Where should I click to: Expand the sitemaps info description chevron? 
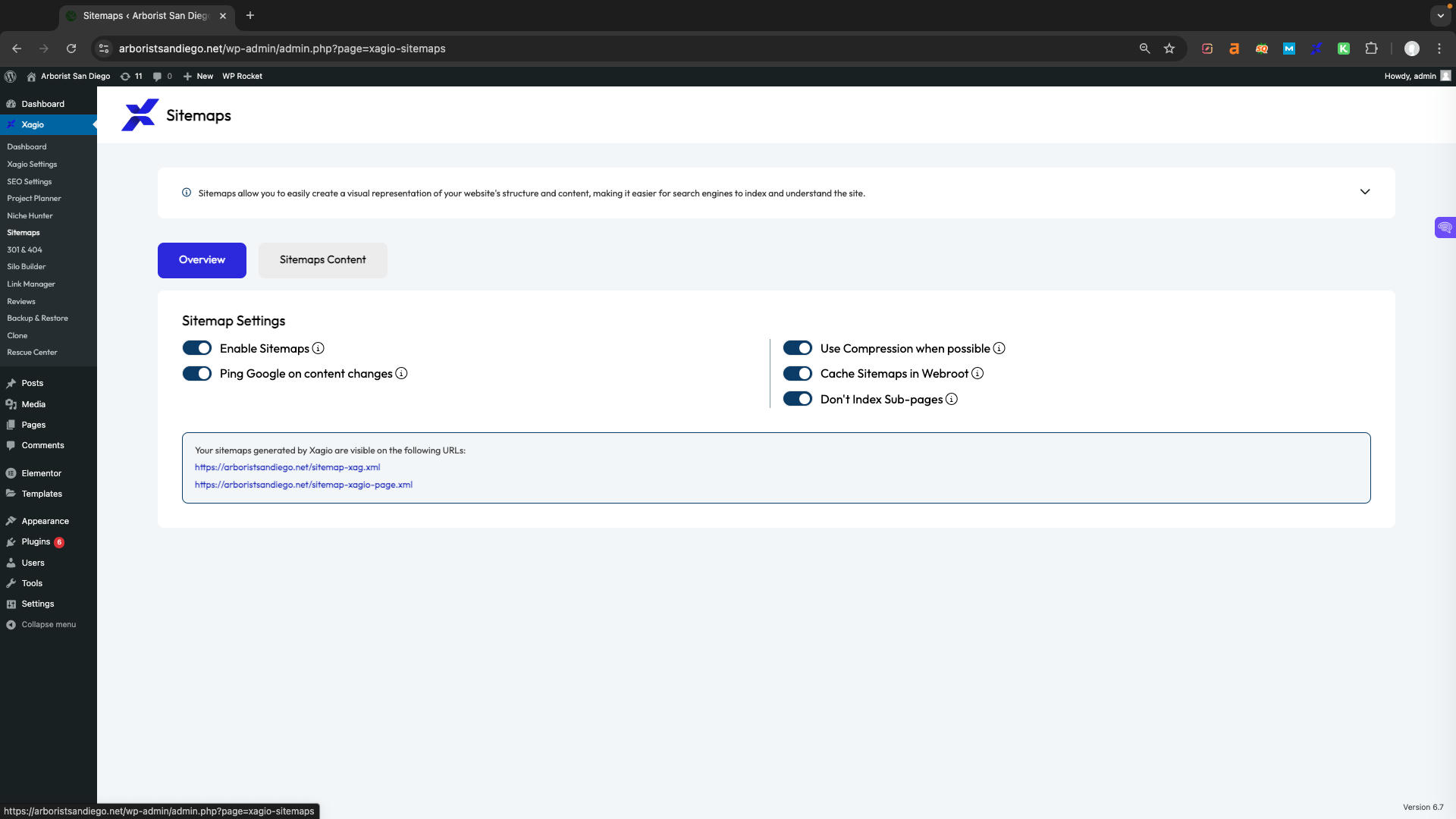coord(1365,192)
